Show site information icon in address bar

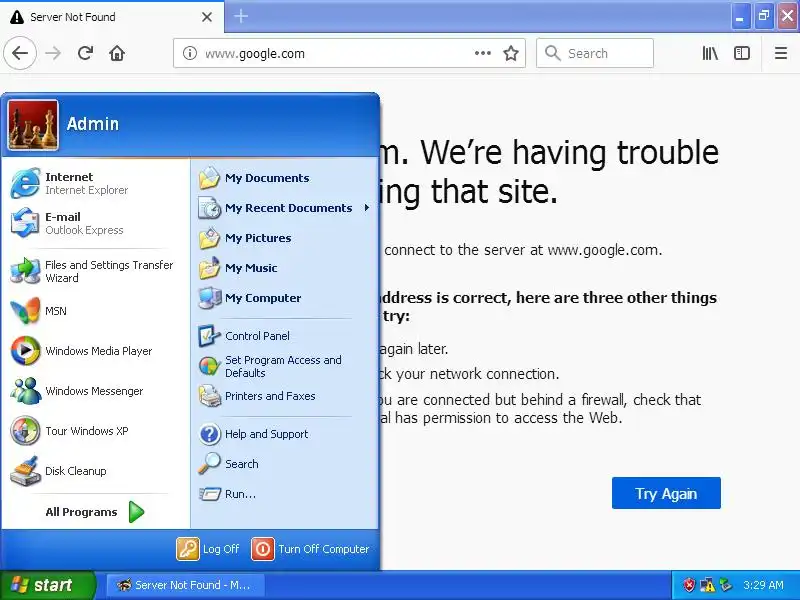click(x=190, y=53)
